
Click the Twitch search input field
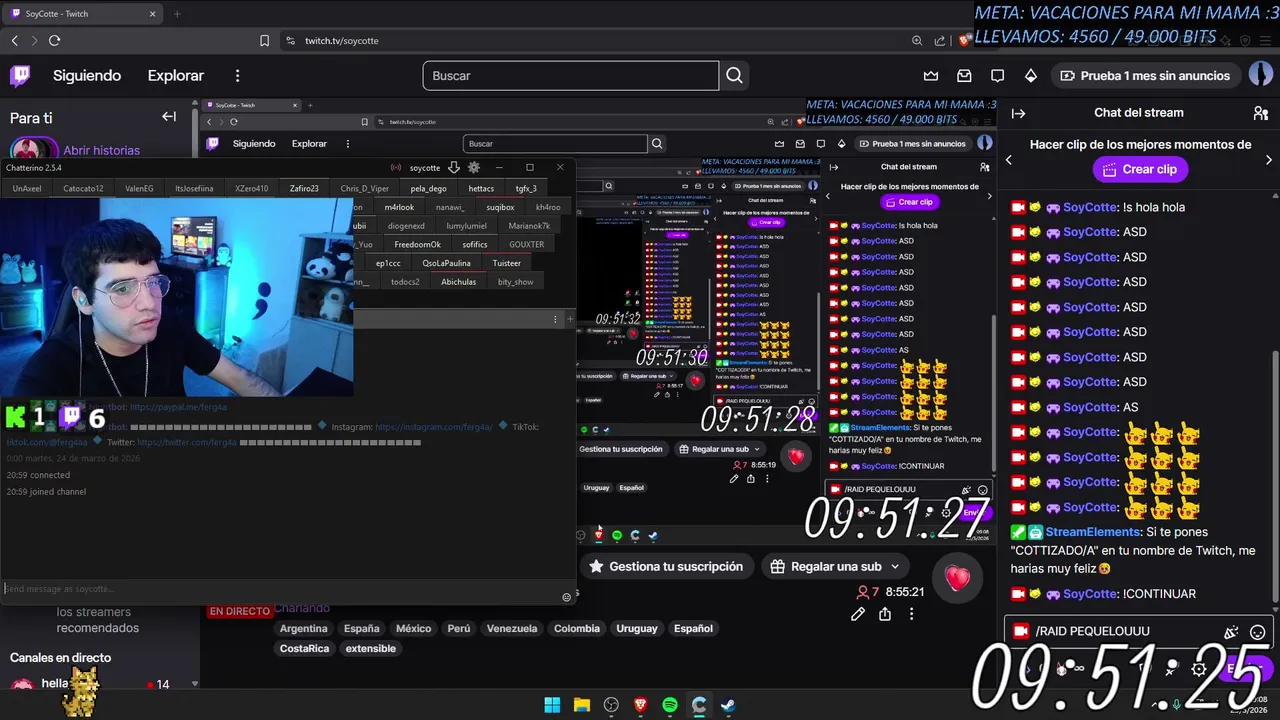570,76
